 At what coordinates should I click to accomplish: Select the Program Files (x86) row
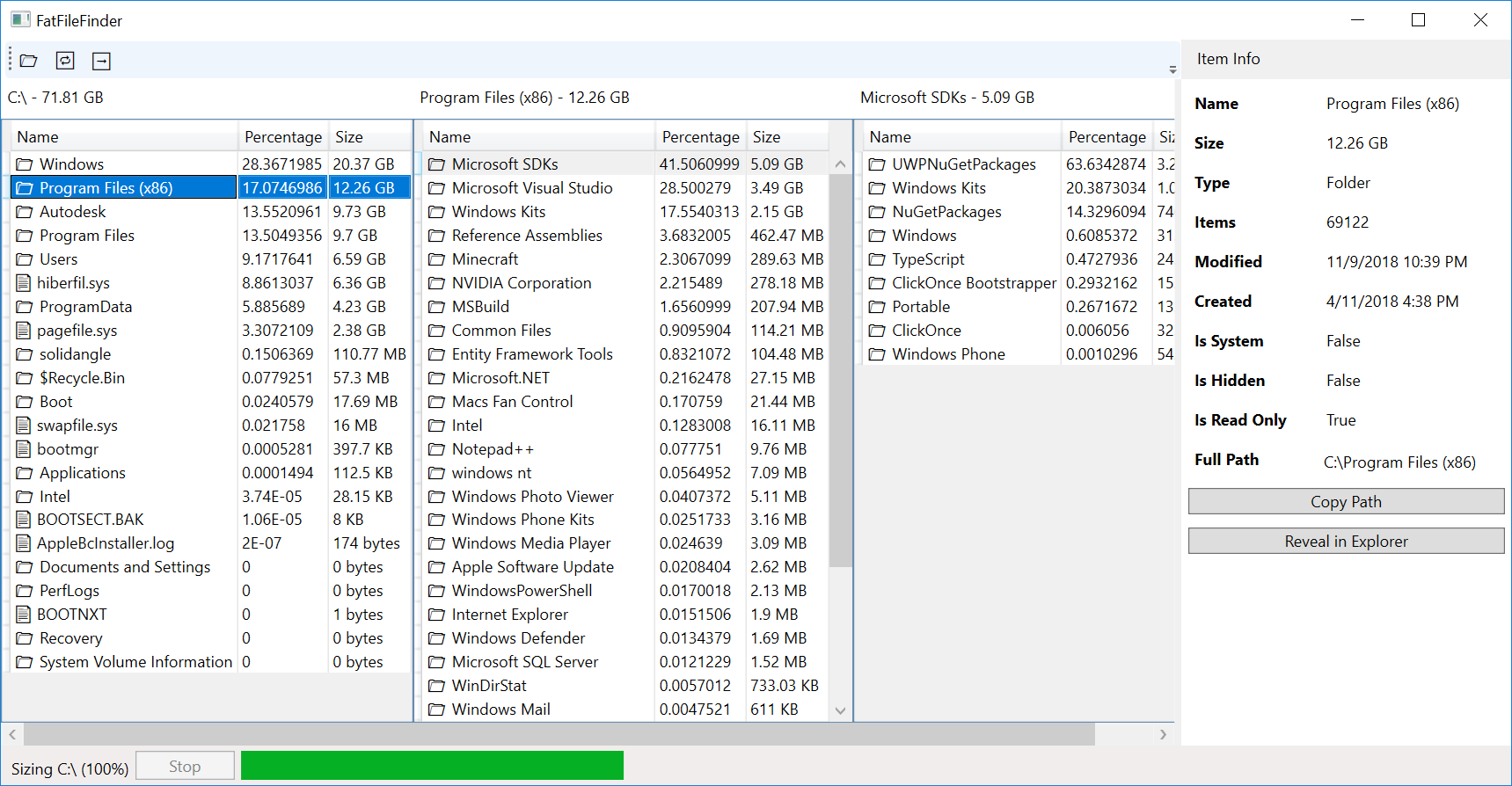click(x=211, y=188)
